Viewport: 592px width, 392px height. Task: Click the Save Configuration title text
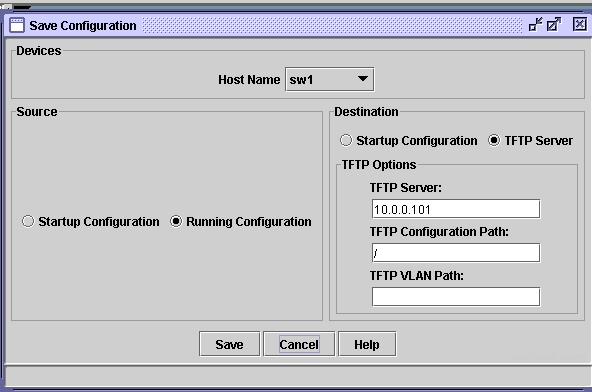click(x=83, y=26)
